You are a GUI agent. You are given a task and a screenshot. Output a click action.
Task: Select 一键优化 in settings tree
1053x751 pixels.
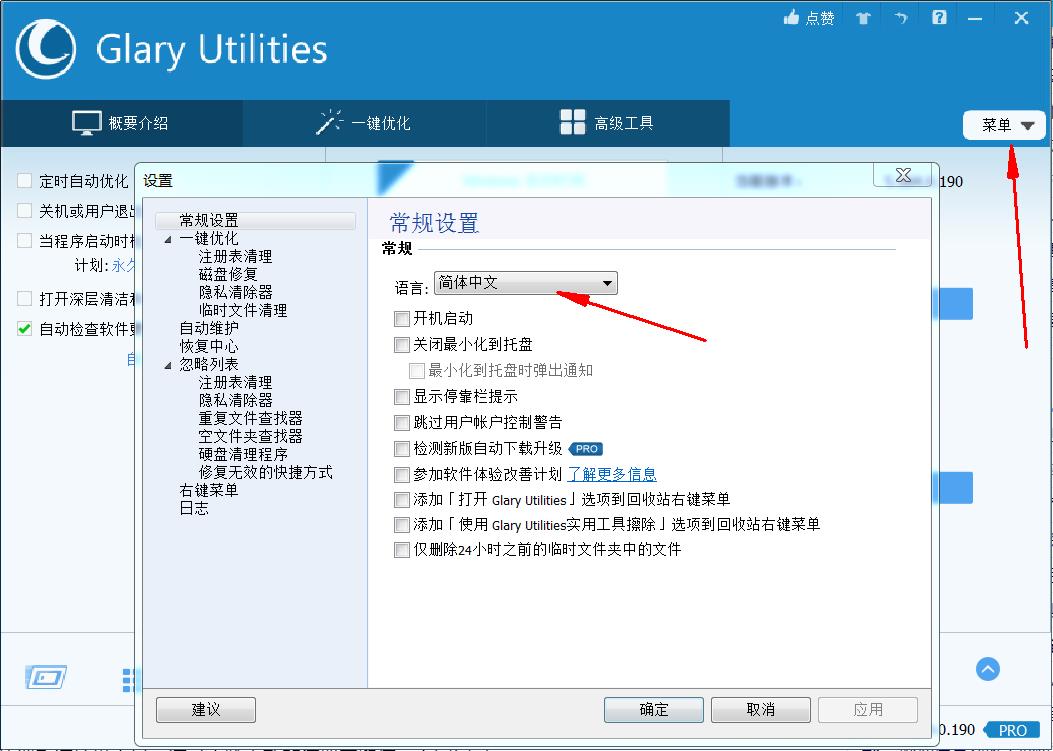(x=209, y=238)
